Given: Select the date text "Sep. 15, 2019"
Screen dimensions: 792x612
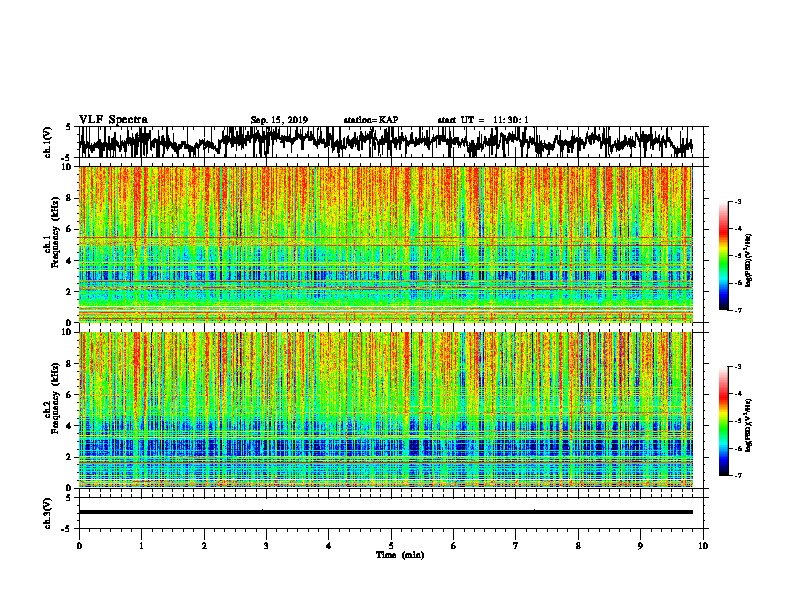Looking at the screenshot, I should click(x=279, y=120).
